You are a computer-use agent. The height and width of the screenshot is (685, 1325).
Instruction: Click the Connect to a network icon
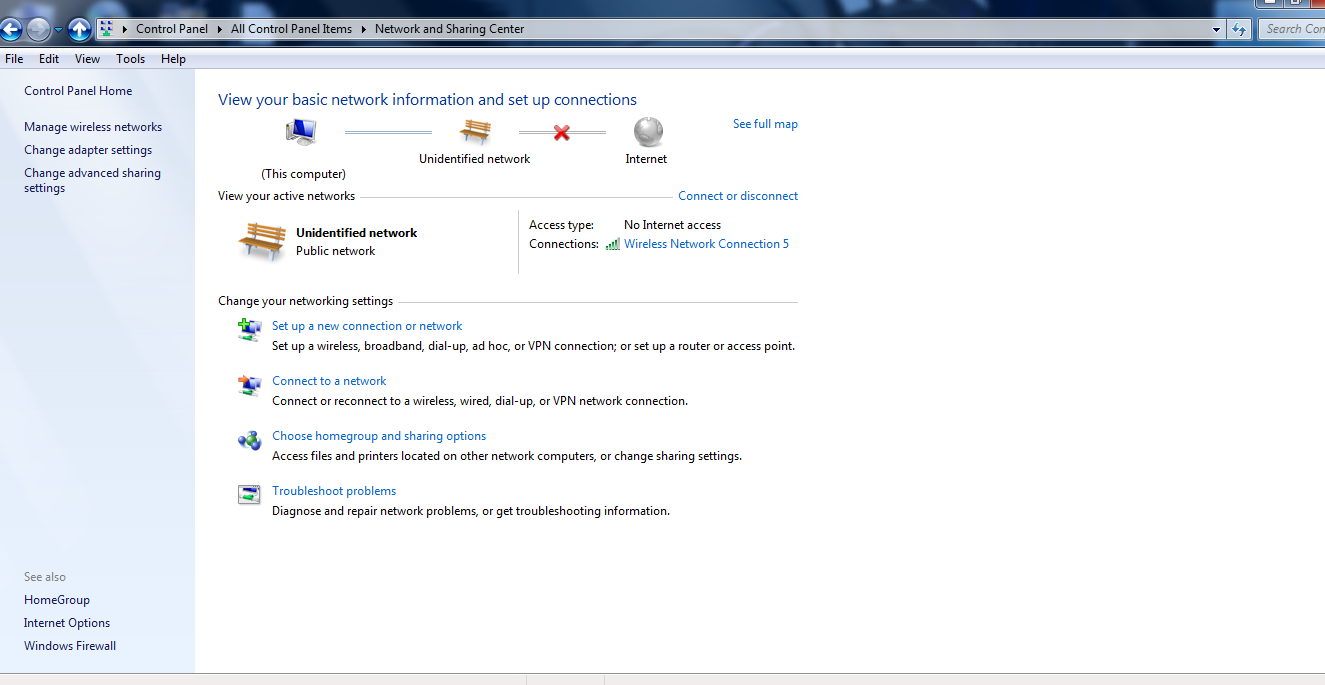[249, 384]
